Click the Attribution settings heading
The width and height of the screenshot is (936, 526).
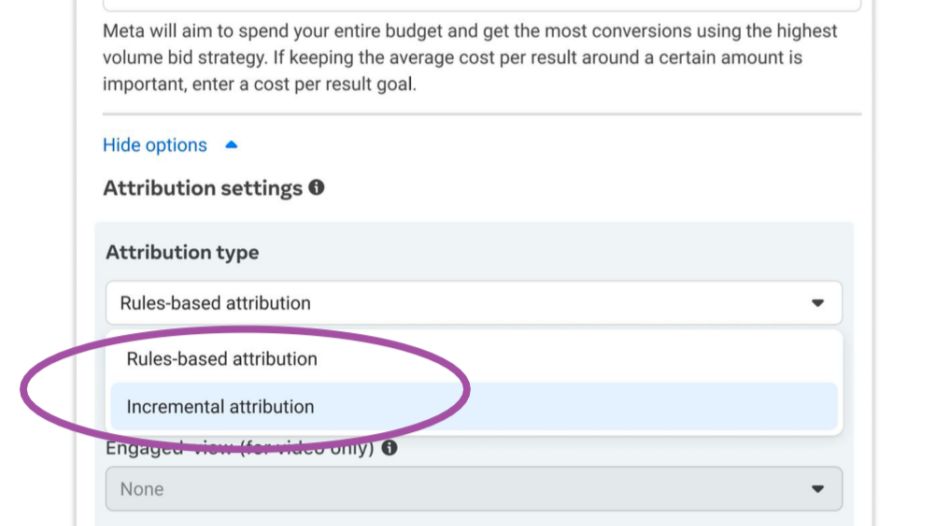203,188
